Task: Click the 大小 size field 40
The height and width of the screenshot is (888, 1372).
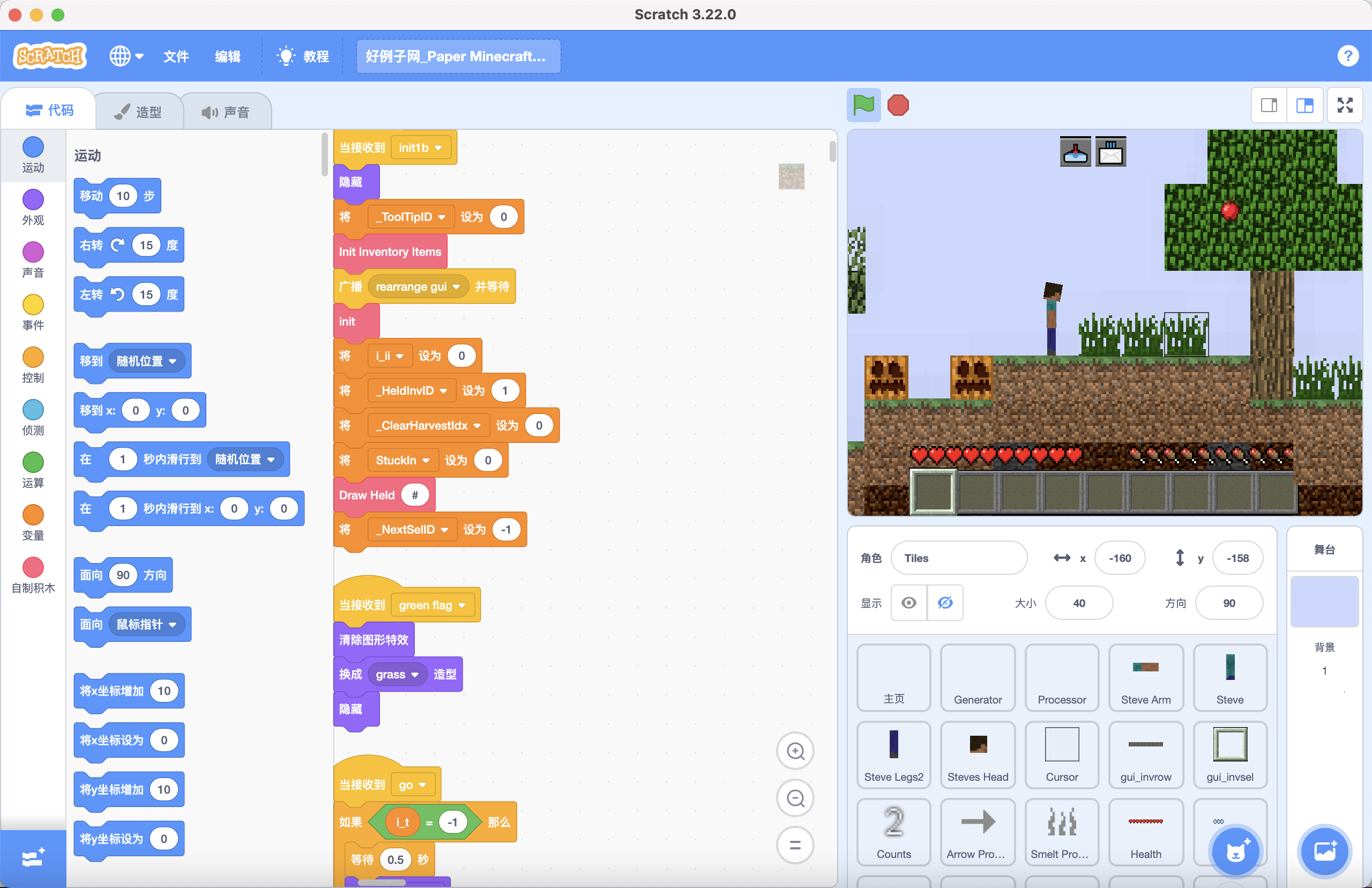Action: tap(1079, 603)
